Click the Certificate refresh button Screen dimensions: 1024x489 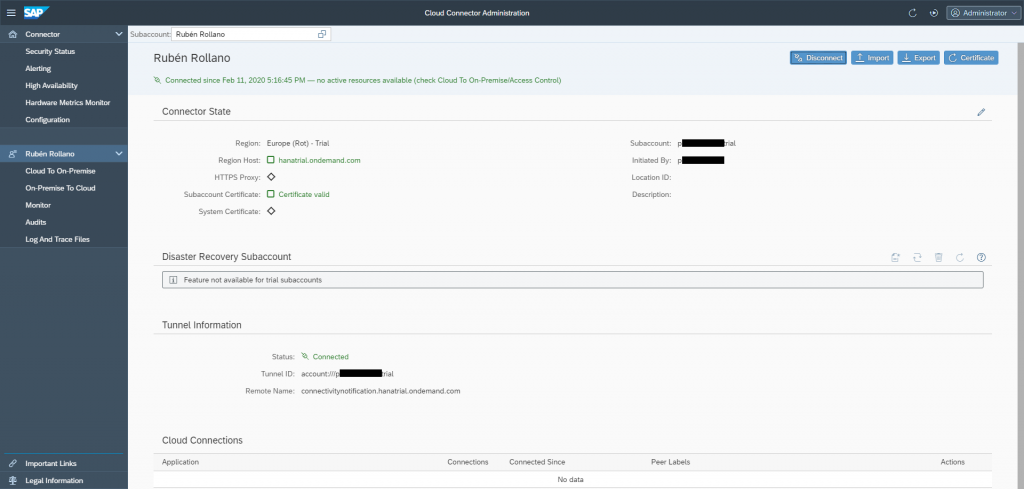click(x=971, y=58)
